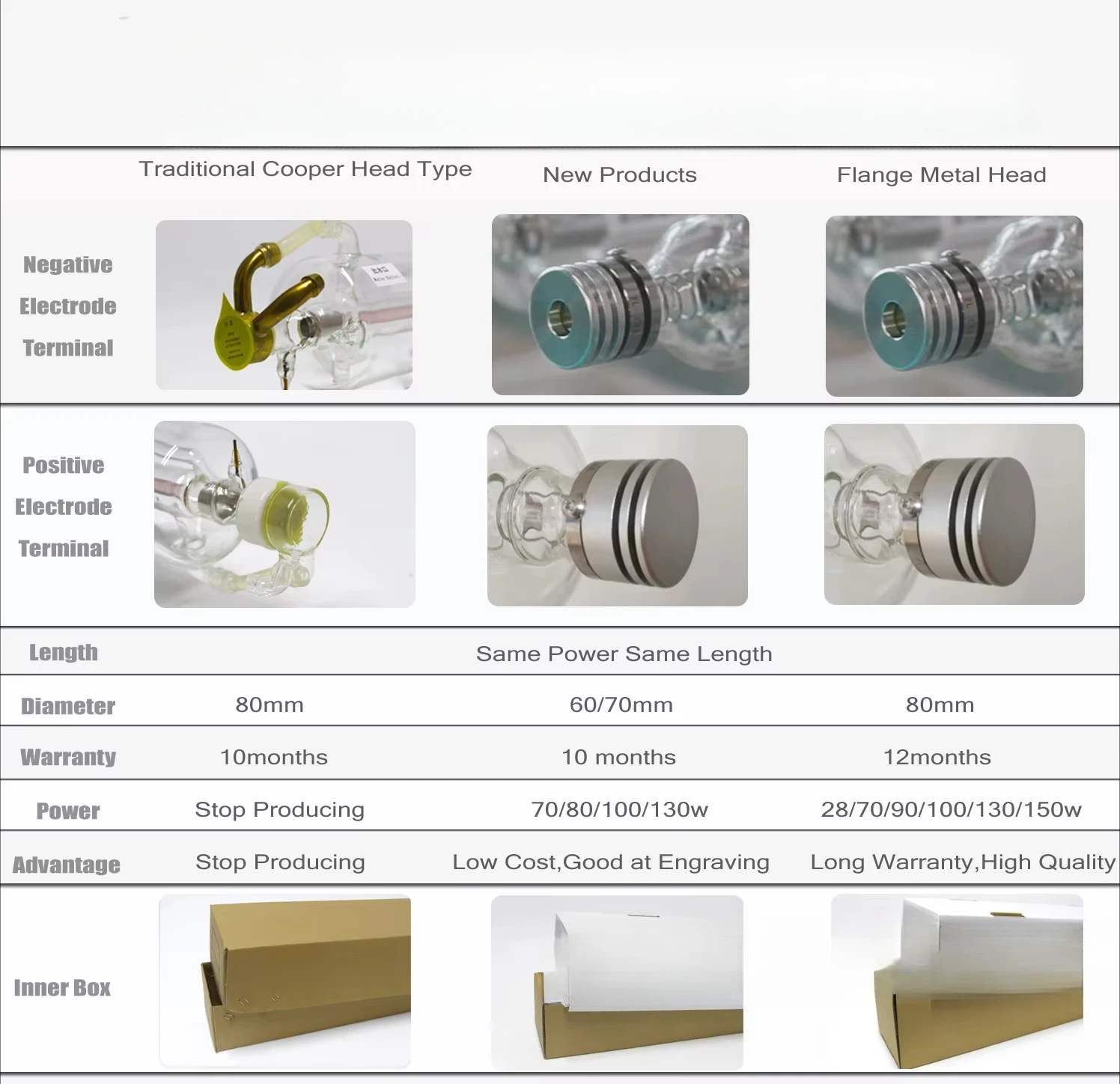1120x1084 pixels.
Task: Select the 80mm diameter under Traditional Cooper Head
Action: (x=270, y=705)
